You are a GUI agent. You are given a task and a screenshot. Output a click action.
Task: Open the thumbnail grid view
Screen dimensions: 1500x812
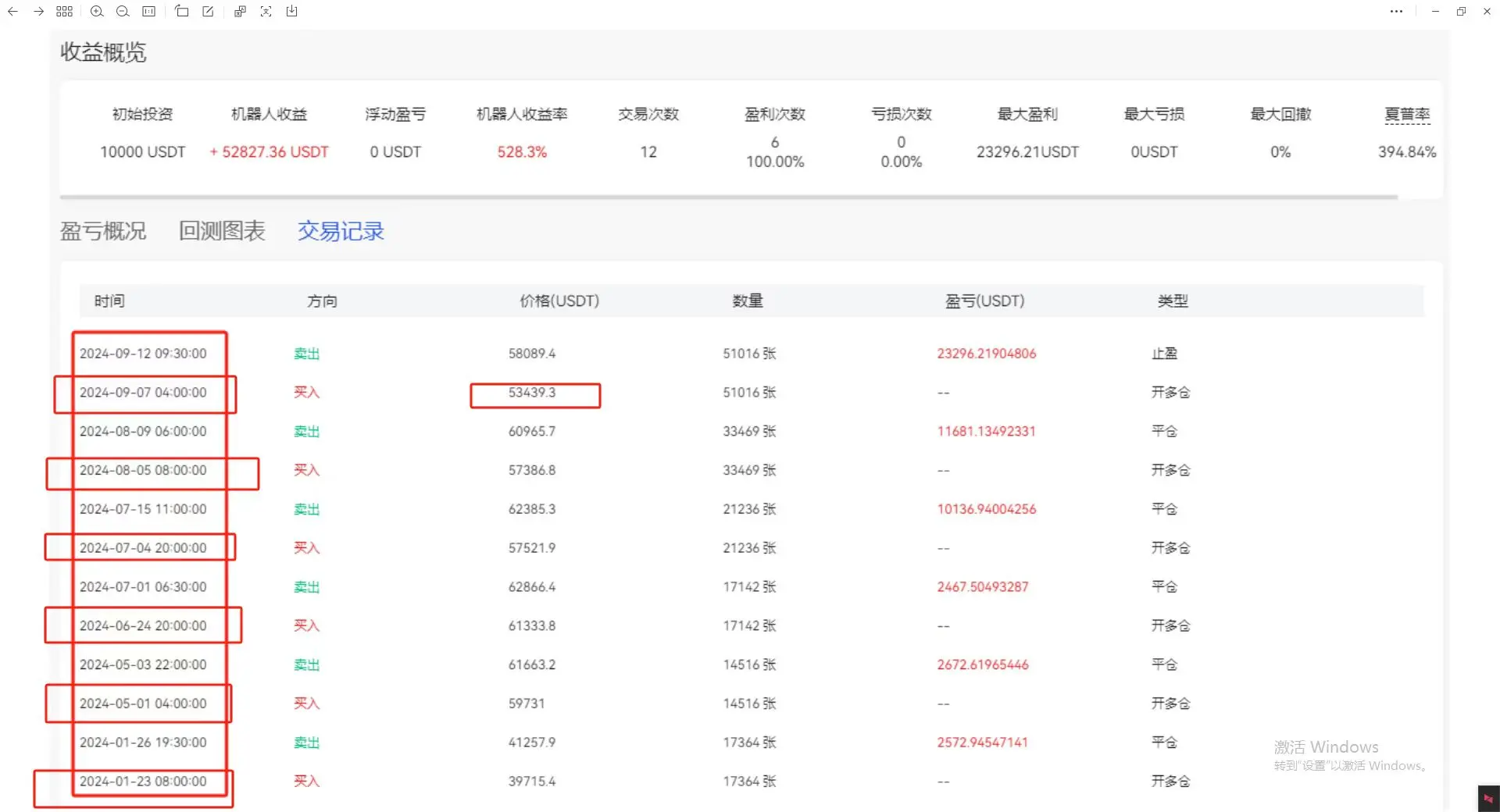65,12
